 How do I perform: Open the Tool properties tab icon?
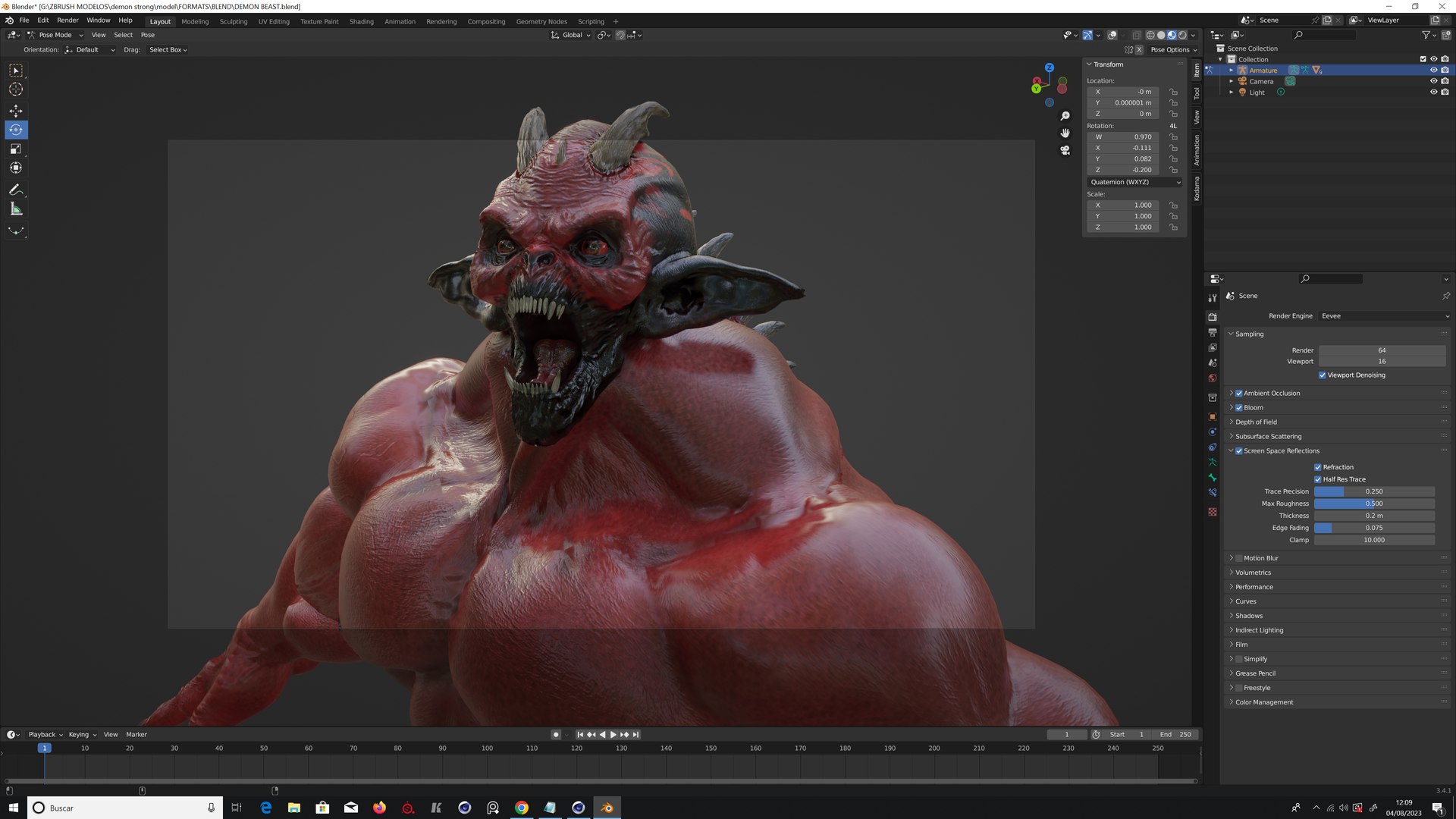pos(1213,298)
